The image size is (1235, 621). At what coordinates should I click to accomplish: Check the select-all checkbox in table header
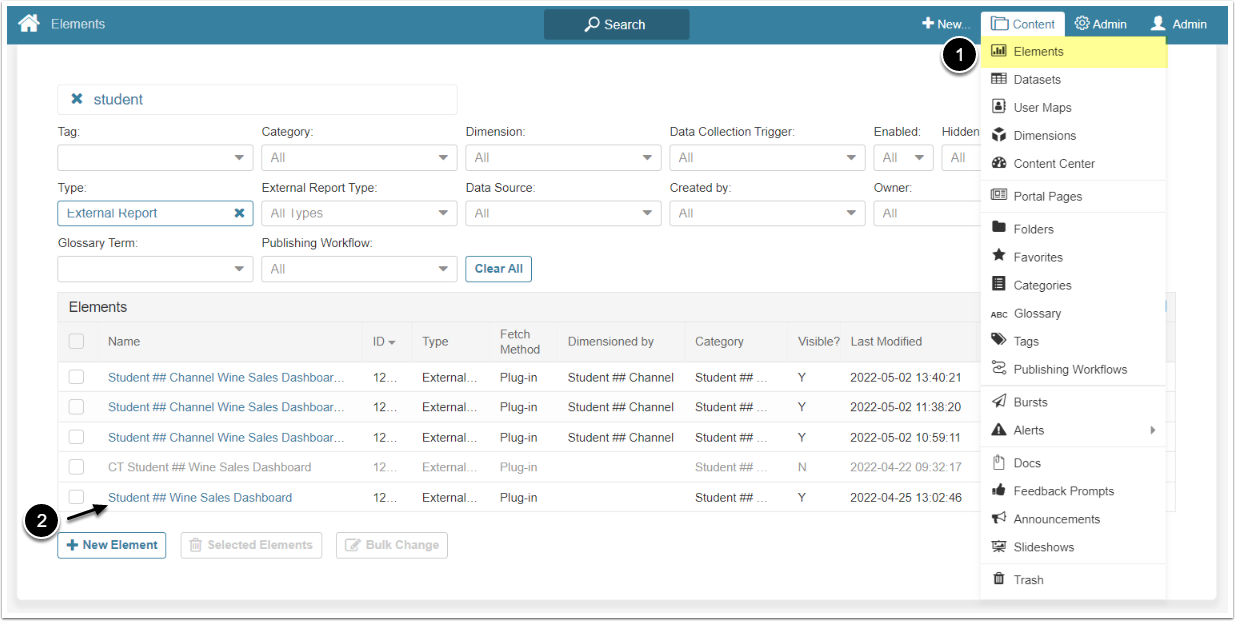pos(77,342)
